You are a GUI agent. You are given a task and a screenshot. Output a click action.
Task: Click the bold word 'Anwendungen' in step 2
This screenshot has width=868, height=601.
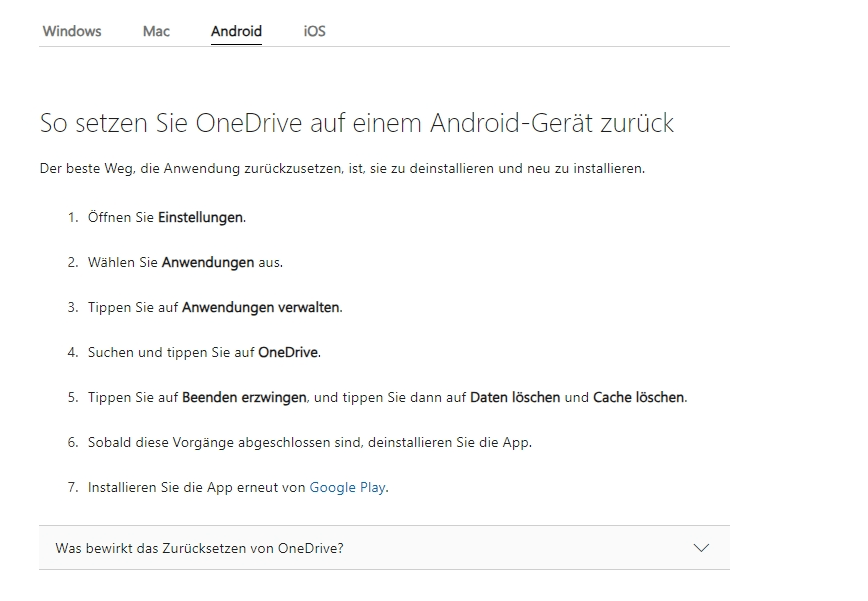tap(208, 262)
